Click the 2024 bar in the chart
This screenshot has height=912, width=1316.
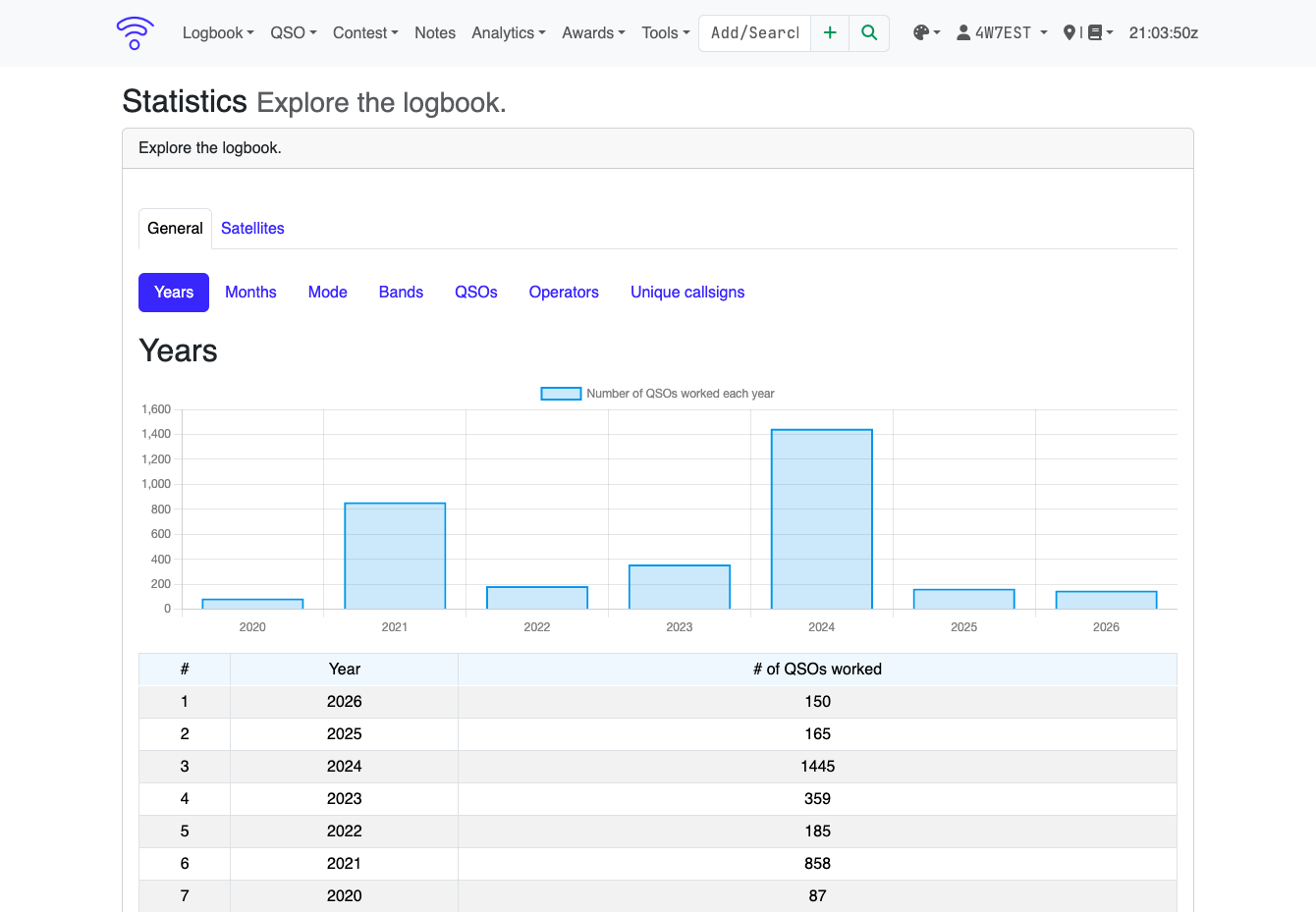click(822, 519)
